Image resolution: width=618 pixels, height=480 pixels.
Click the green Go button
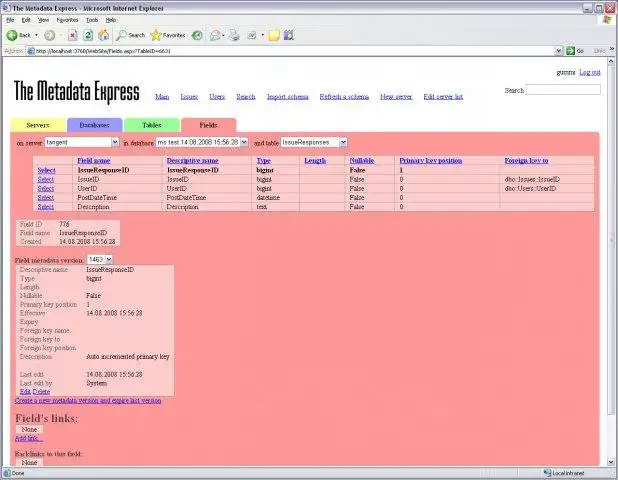pyautogui.click(x=575, y=51)
